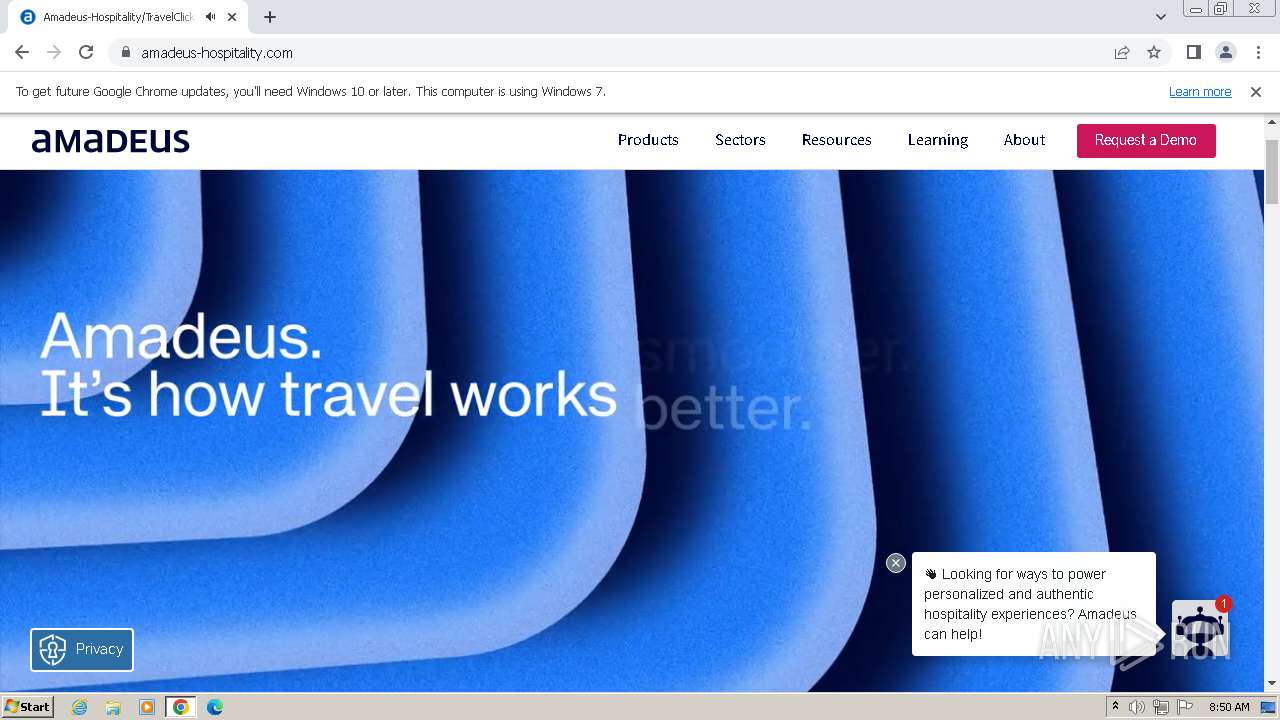Viewport: 1280px width, 720px height.
Task: Dismiss the Chrome update notification bar
Action: tap(1256, 92)
